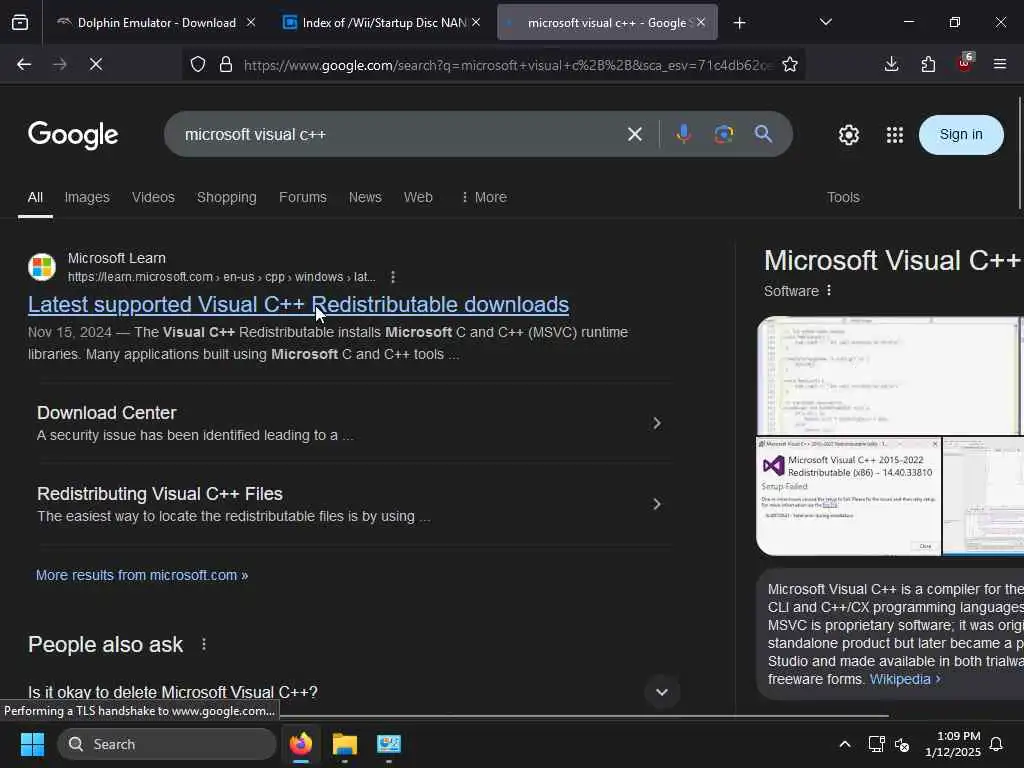Go back to previous page

(24, 64)
